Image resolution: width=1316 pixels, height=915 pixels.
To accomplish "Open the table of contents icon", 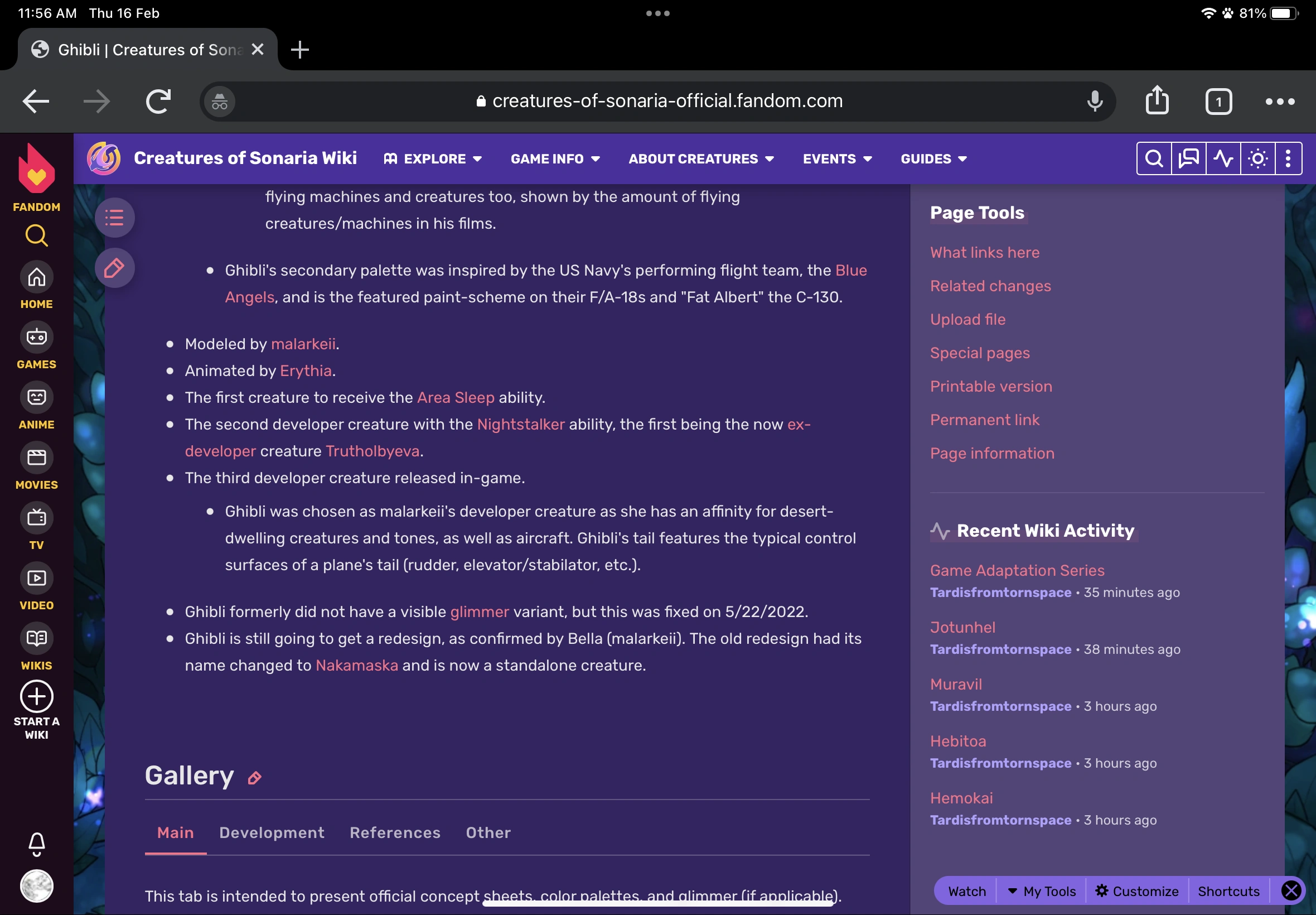I will click(114, 218).
